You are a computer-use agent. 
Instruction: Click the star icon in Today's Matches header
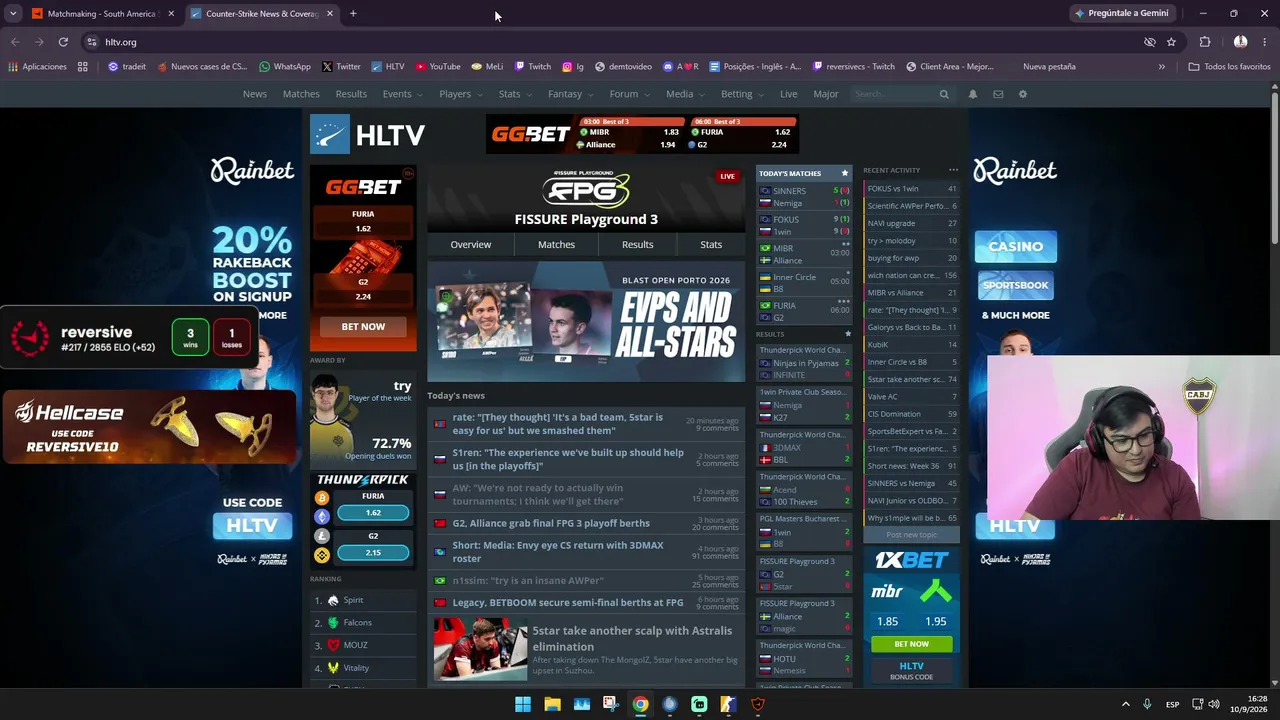click(x=844, y=173)
